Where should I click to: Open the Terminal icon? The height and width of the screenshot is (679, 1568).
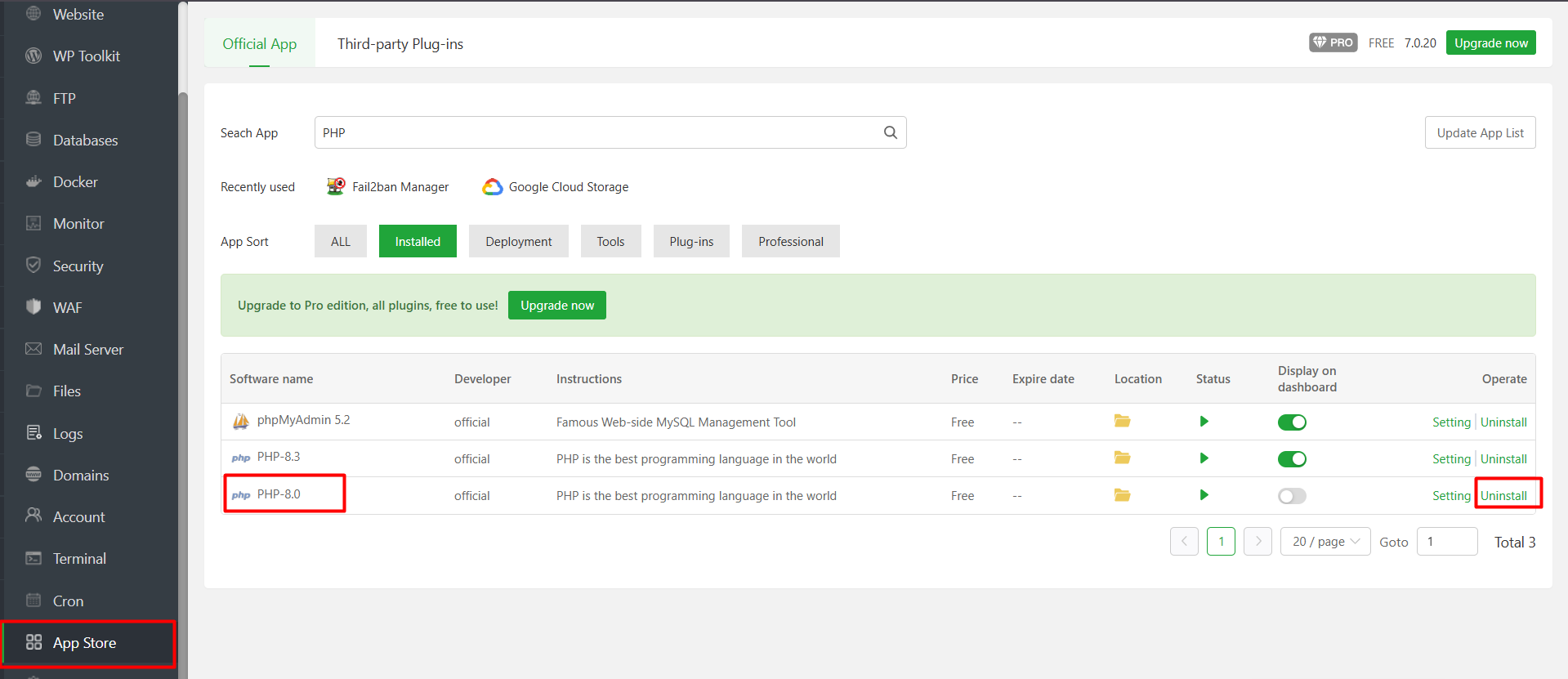coord(34,558)
